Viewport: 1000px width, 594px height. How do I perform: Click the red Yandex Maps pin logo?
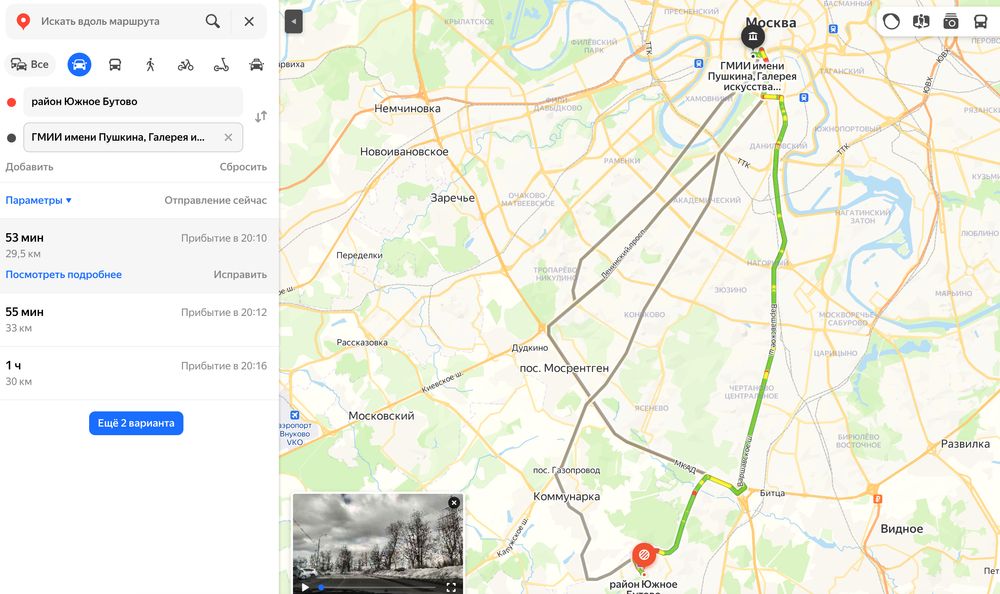coord(23,21)
